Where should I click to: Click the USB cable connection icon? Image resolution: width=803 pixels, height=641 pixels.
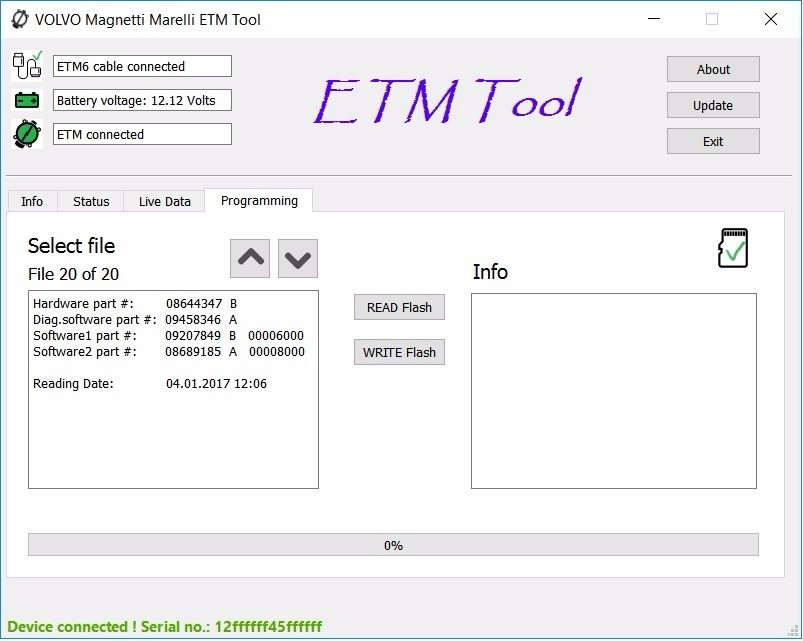coord(25,63)
